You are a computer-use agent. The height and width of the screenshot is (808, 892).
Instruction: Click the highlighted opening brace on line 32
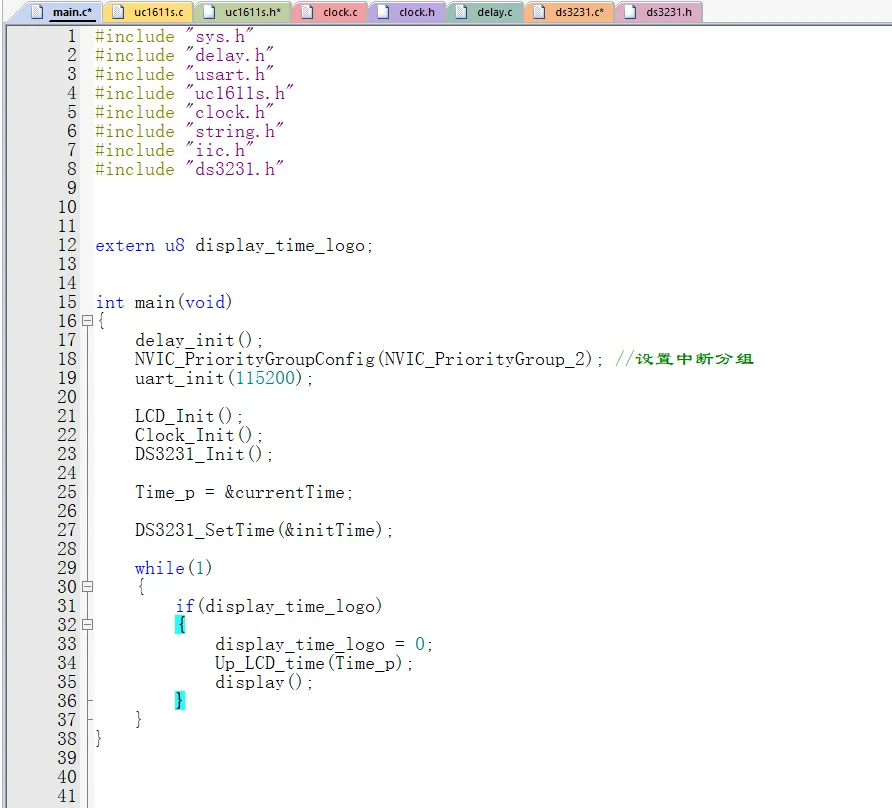pyautogui.click(x=180, y=625)
